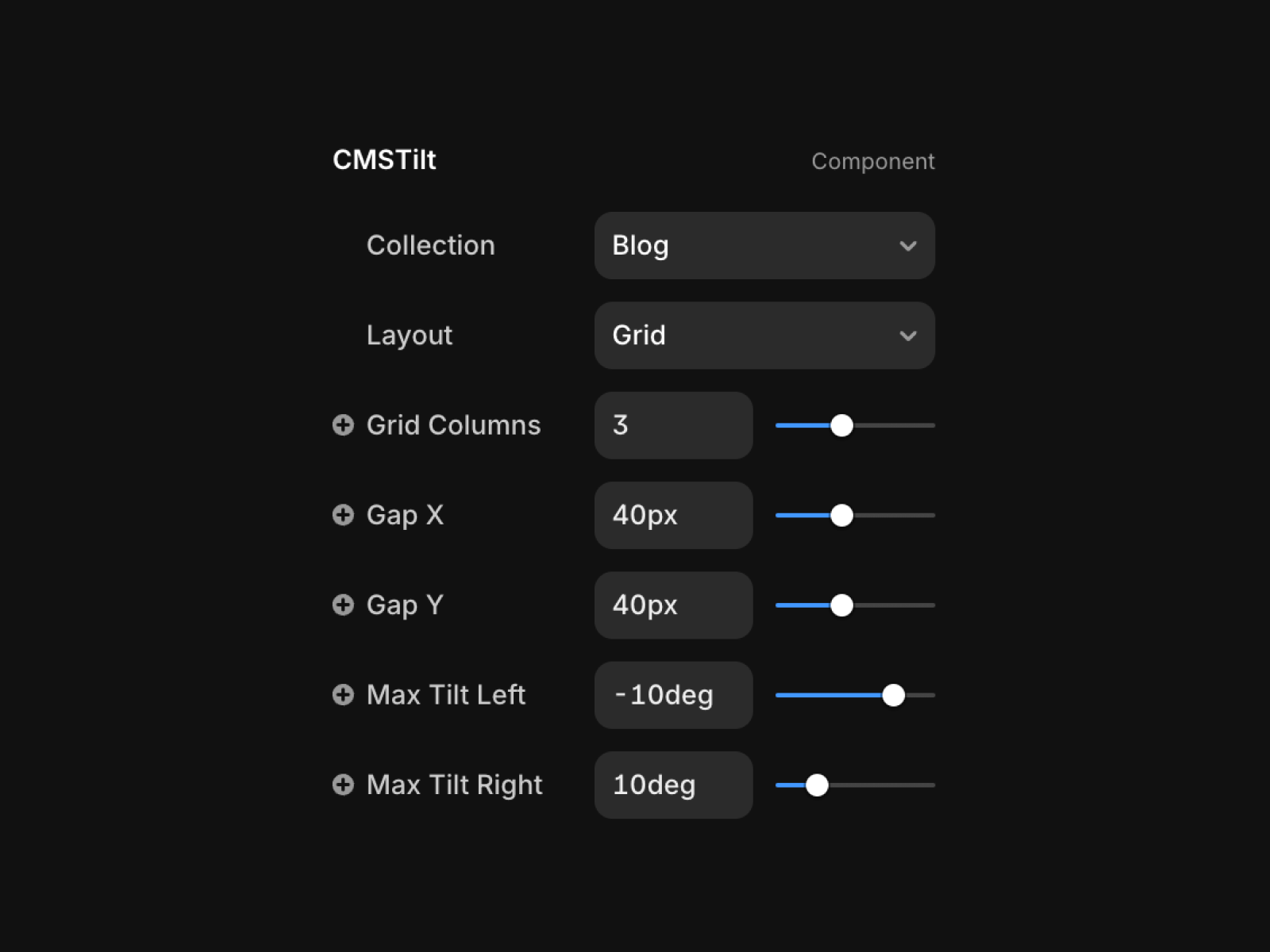Click plus icon beside Max Tilt Right
Viewport: 1270px width, 952px height.
point(343,785)
